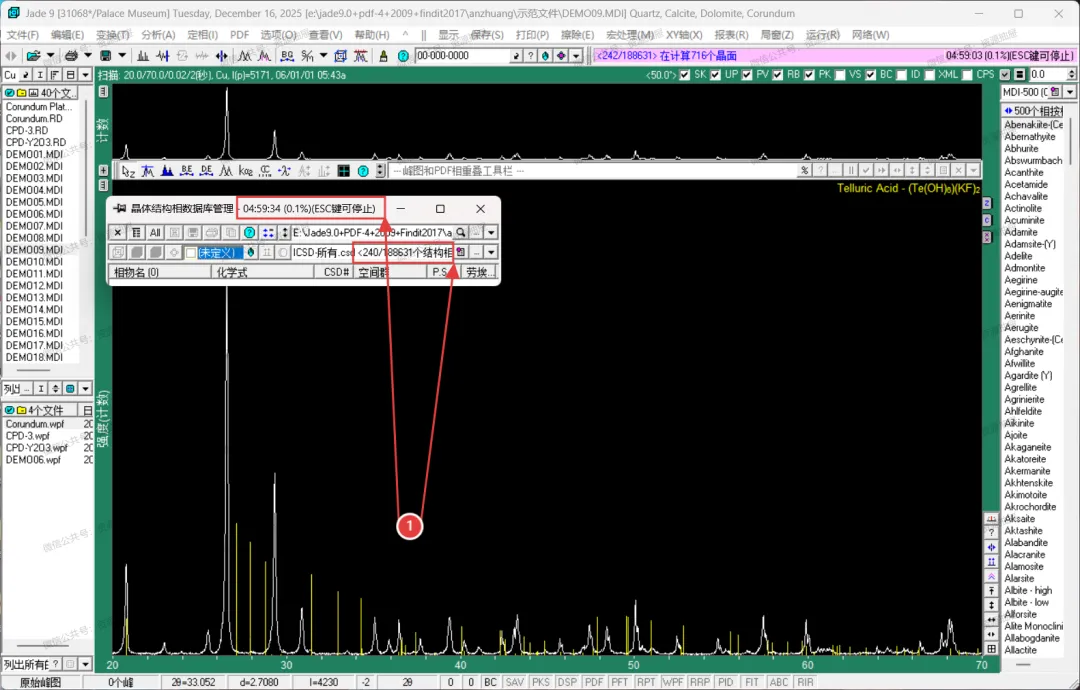
Task: Click the peak search histogram icon
Action: (x=143, y=56)
